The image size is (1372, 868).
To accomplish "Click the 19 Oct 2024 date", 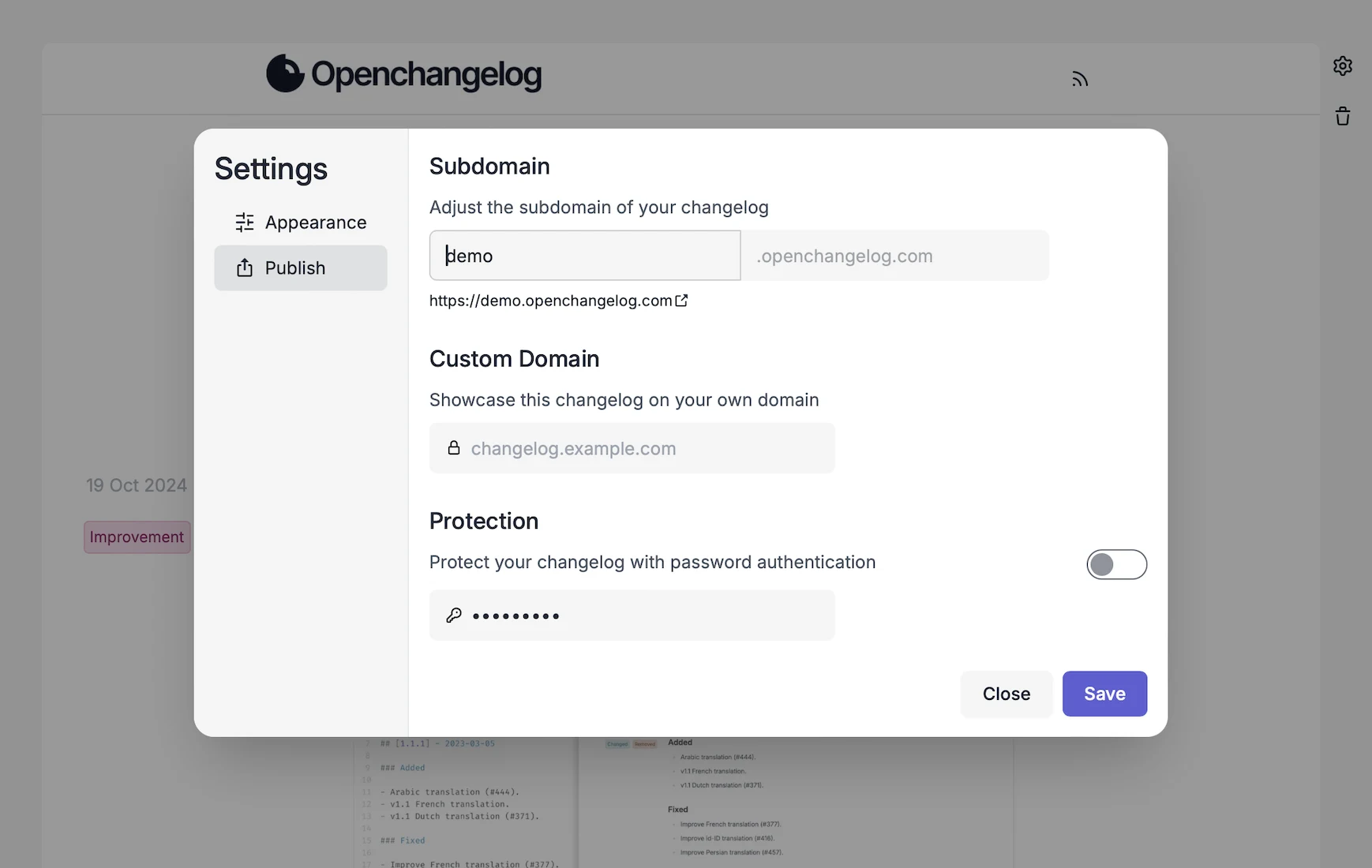I will coord(137,485).
